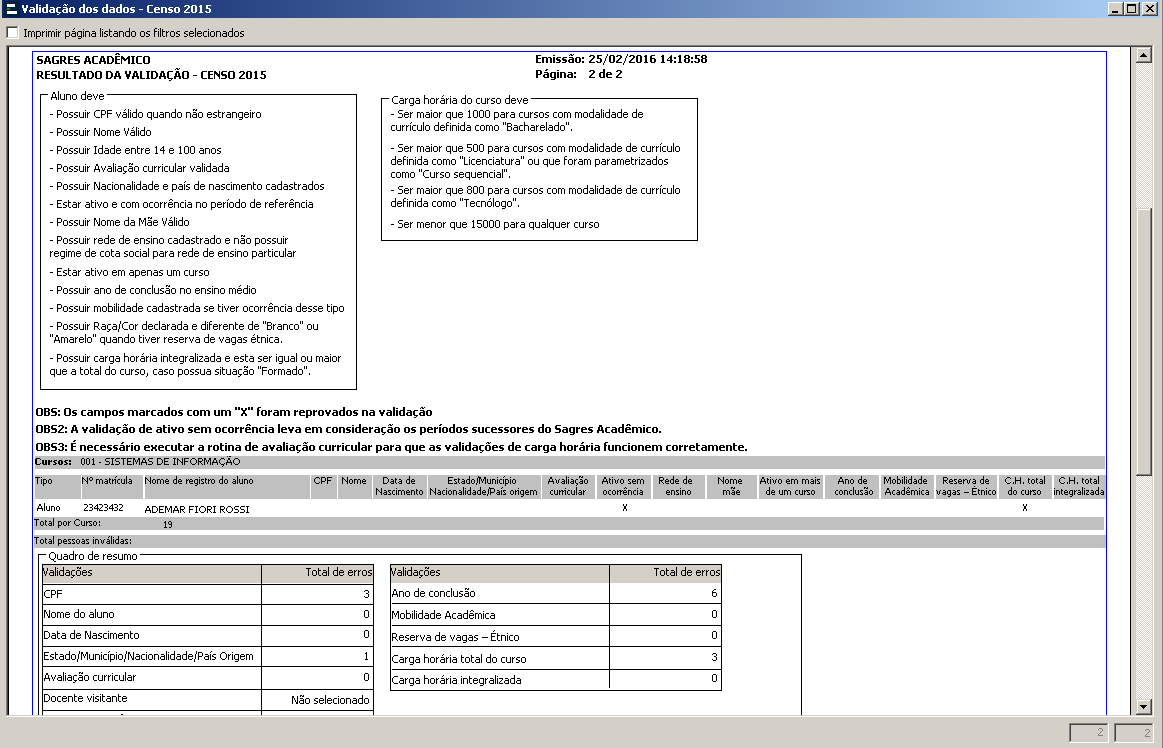The image size is (1163, 748).
Task: Click the CPF row in Quadro de resumo
Action: click(150, 594)
